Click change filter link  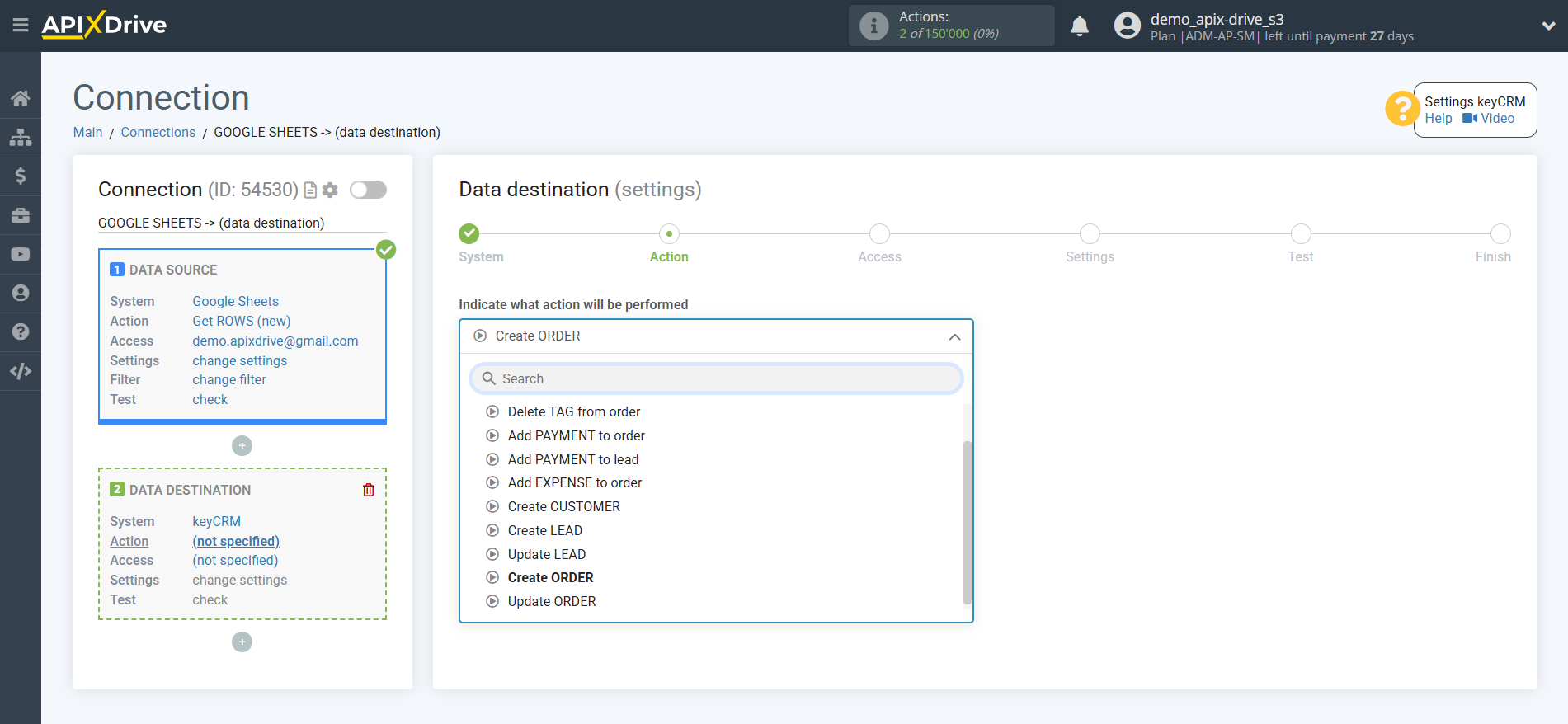click(228, 380)
